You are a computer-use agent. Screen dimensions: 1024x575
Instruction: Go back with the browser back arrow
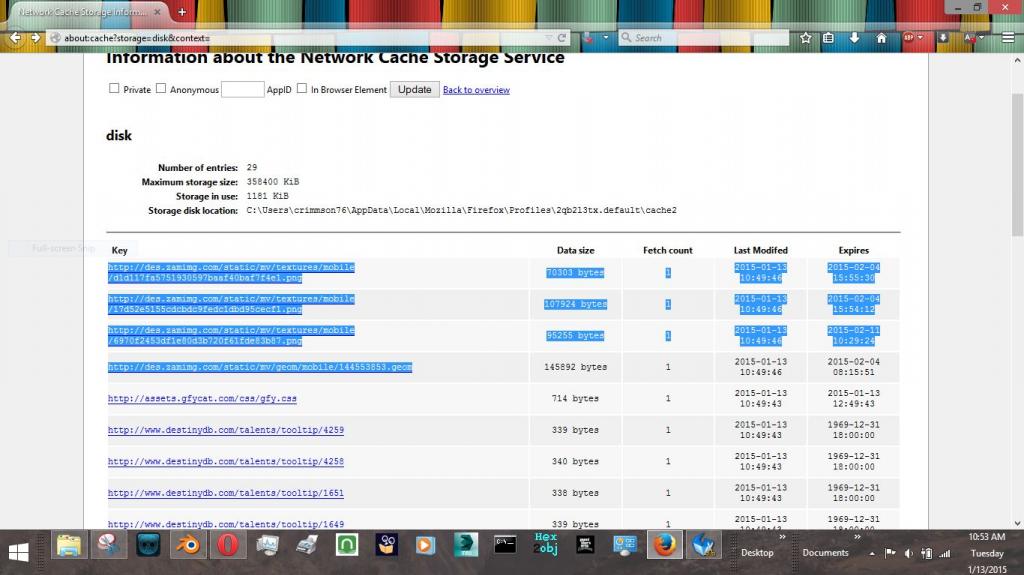coord(15,38)
